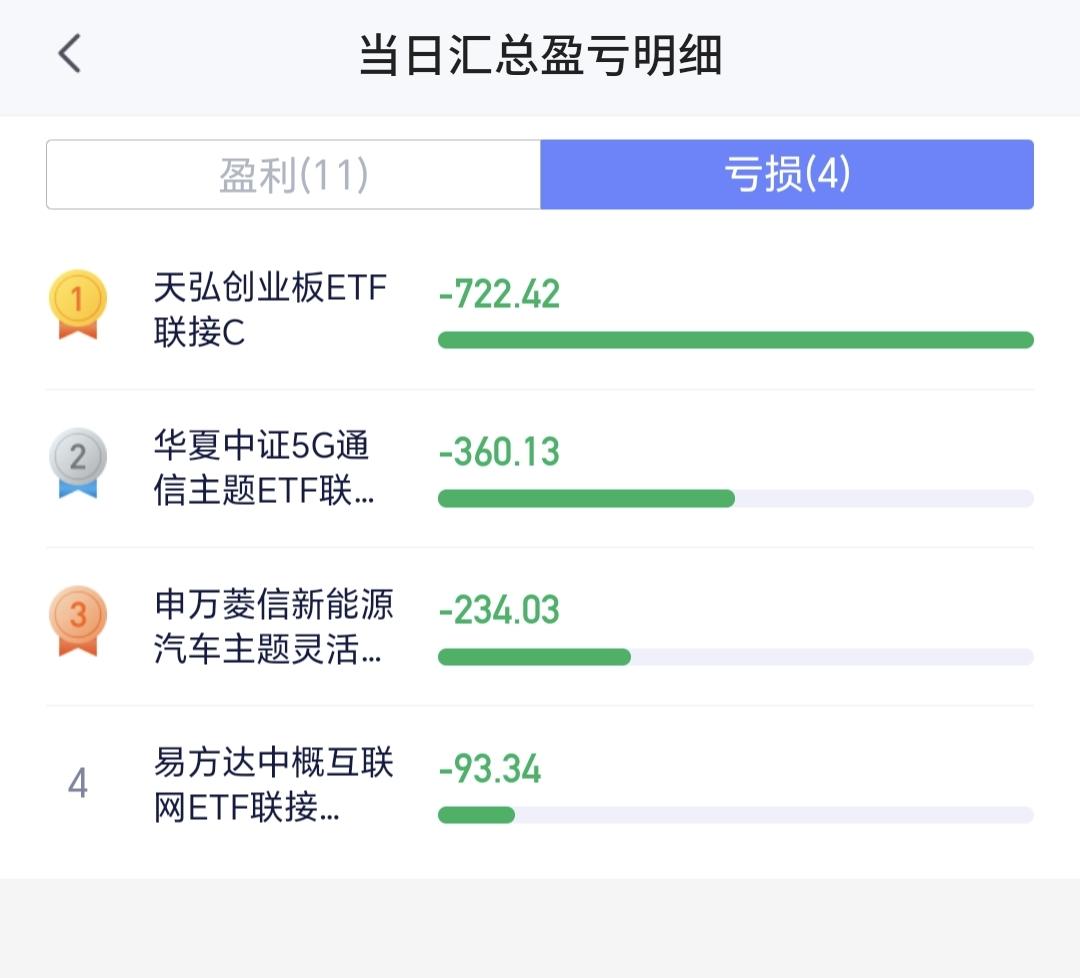Click the -722.42 loss amount
Screen dimensions: 1080x978
pos(499,295)
